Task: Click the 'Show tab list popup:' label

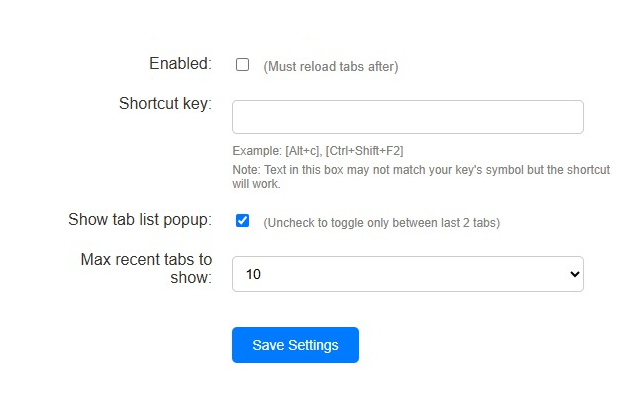Action: (x=139, y=220)
